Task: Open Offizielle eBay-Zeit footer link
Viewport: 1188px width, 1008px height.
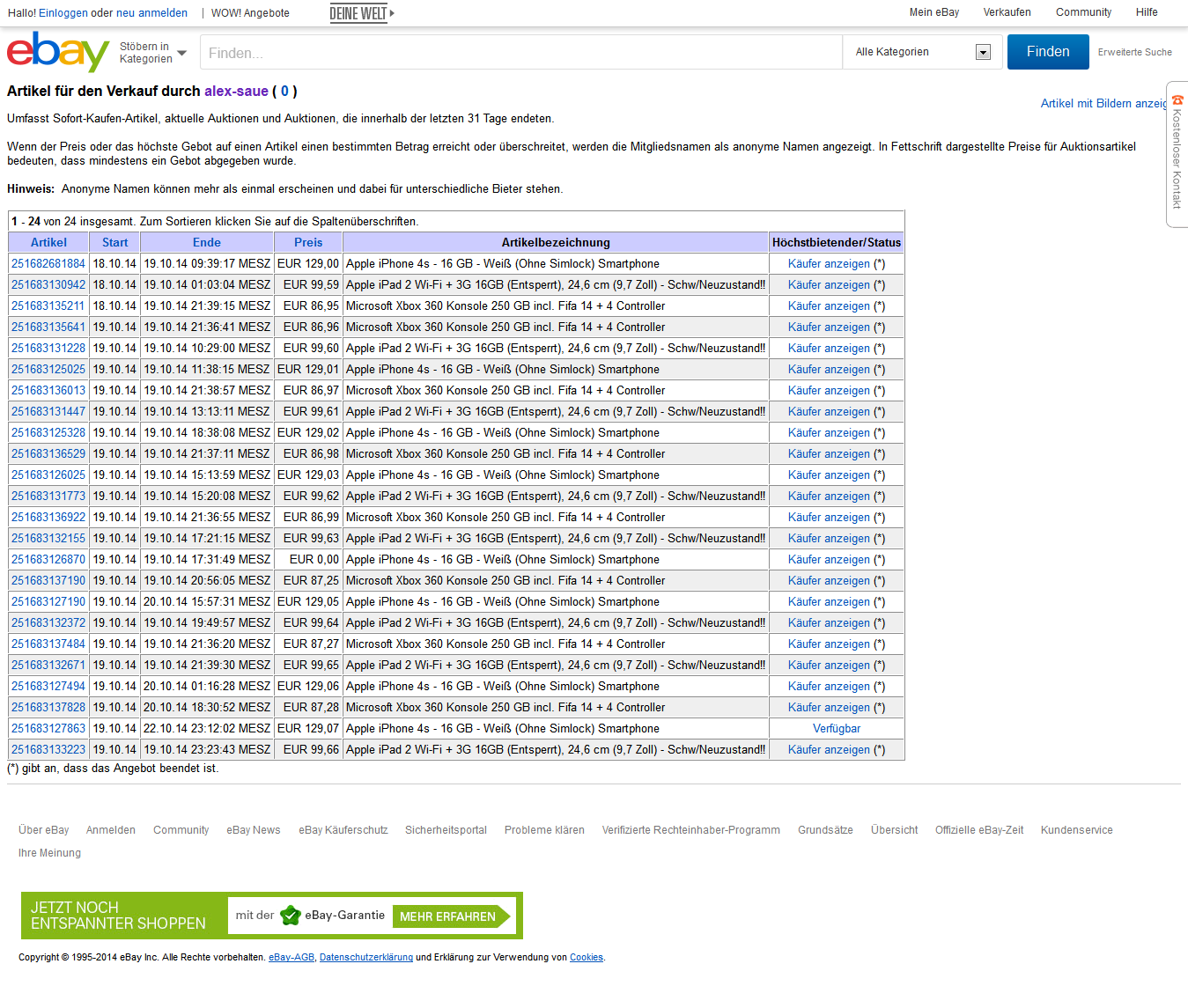Action: pos(979,830)
